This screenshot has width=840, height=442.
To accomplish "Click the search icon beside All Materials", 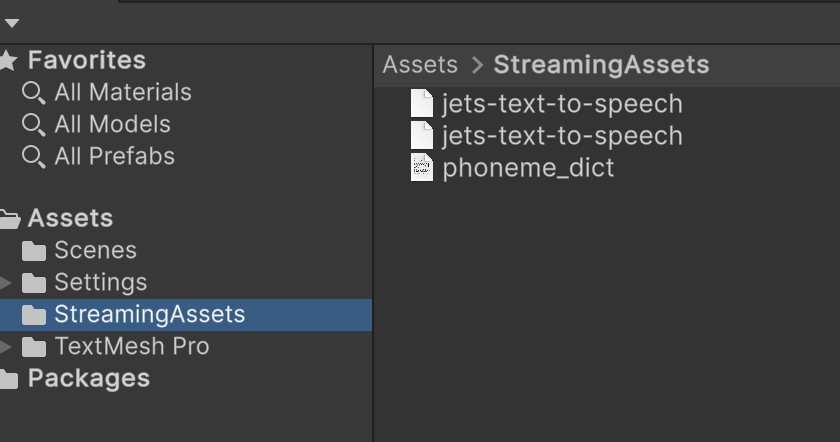I will click(34, 93).
